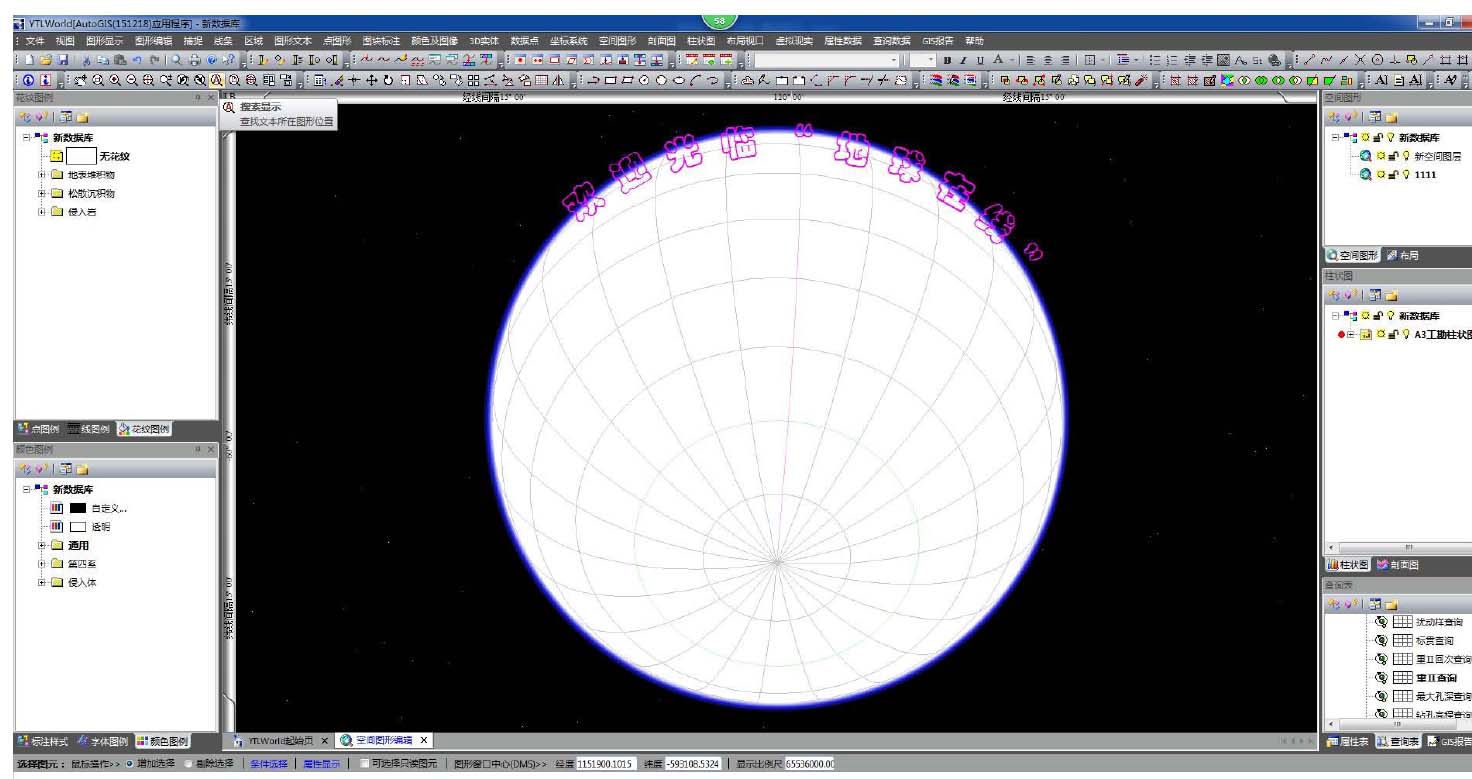Click the new folder icon in 空间图形 panel
The height and width of the screenshot is (779, 1472).
click(x=1390, y=117)
